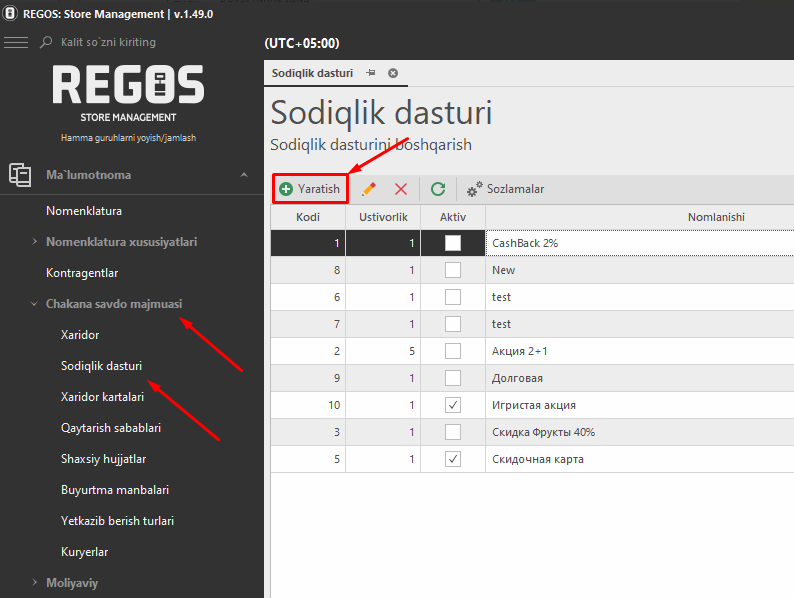
Task: Click the green refresh icon
Action: pyautogui.click(x=438, y=189)
